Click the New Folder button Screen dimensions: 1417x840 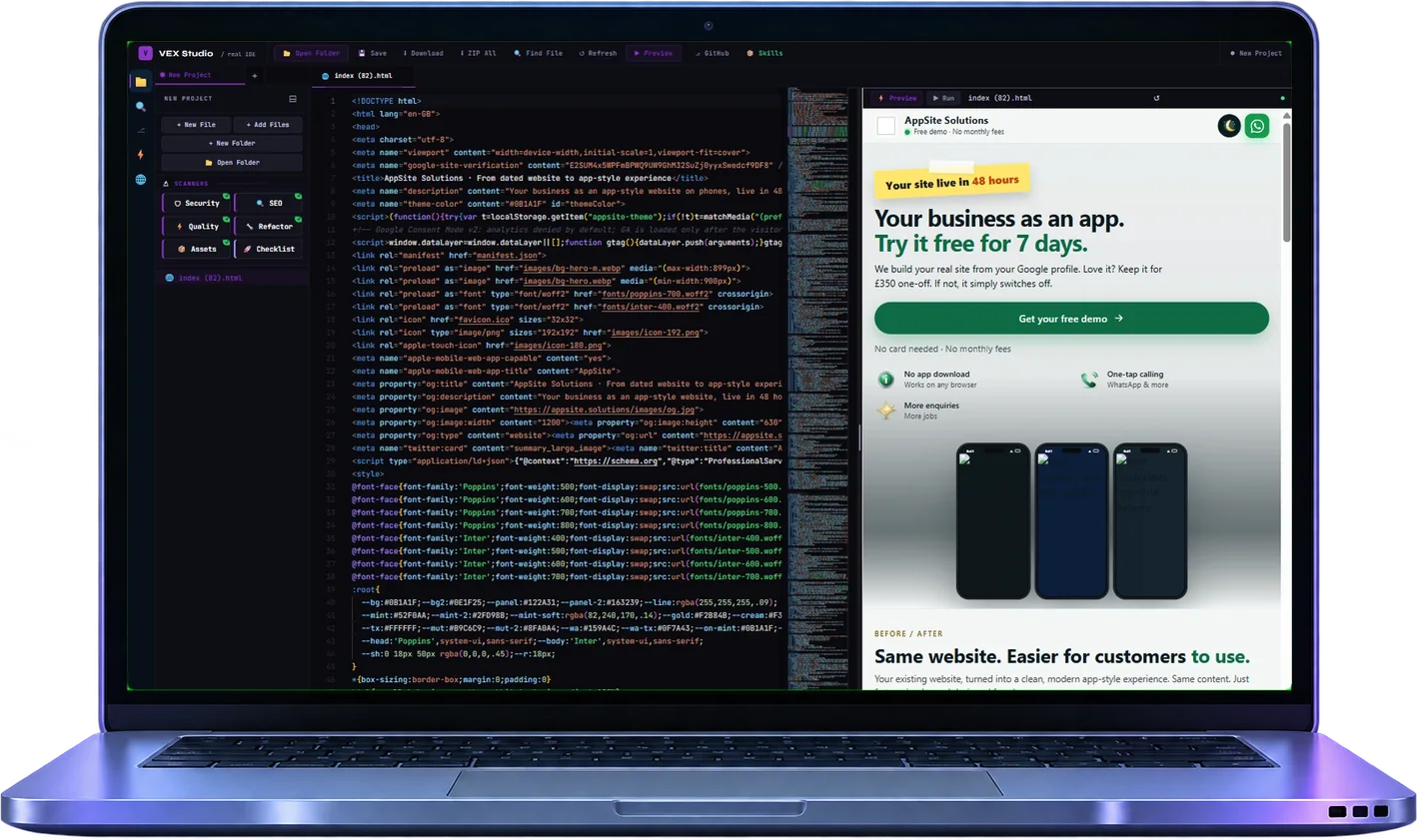click(232, 143)
